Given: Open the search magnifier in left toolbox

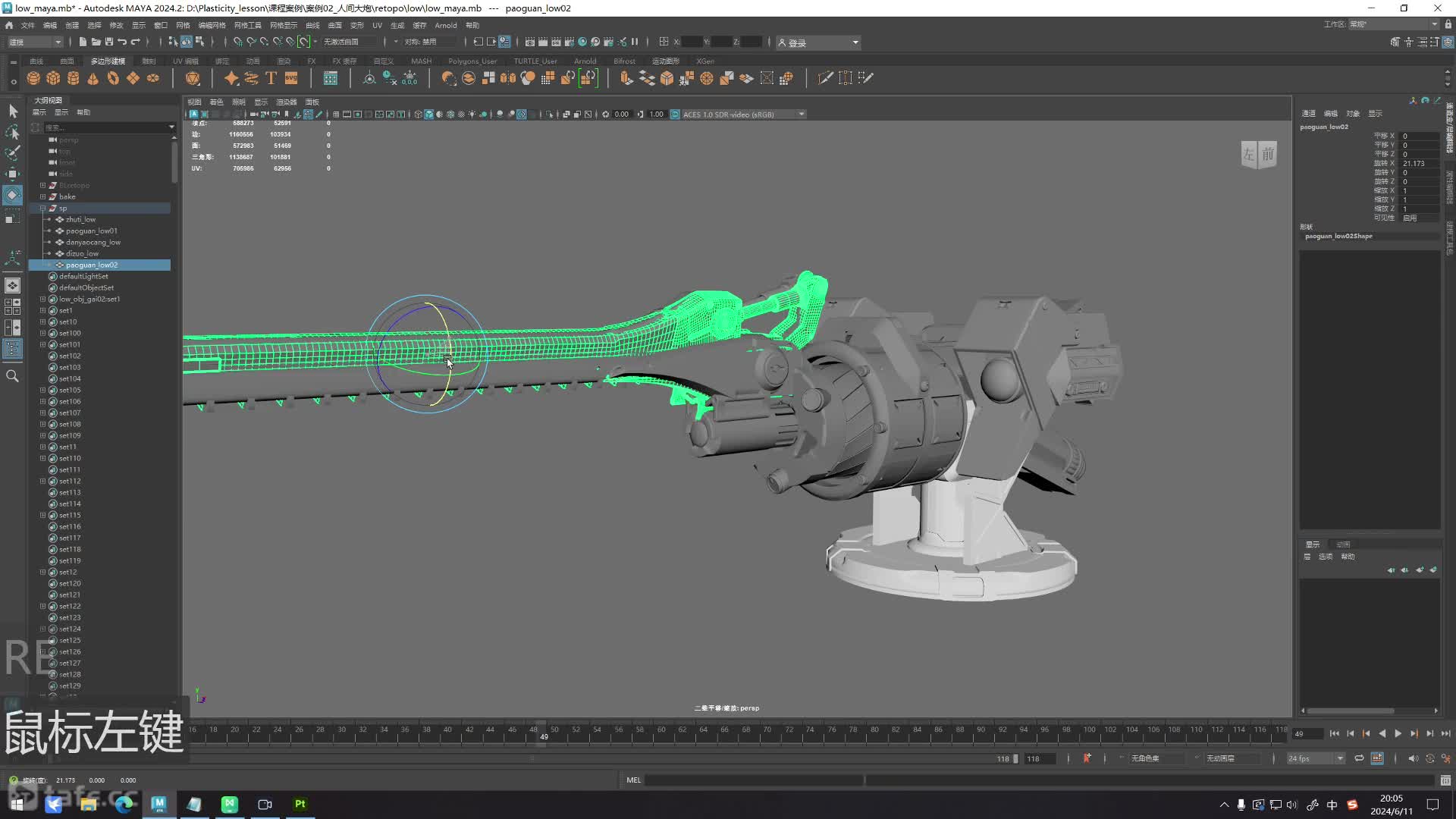Looking at the screenshot, I should (13, 376).
